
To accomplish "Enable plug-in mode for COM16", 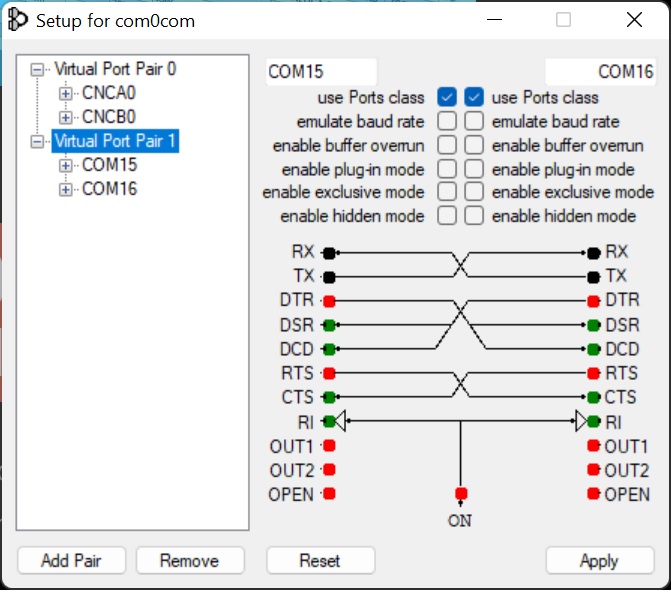I will 474,169.
